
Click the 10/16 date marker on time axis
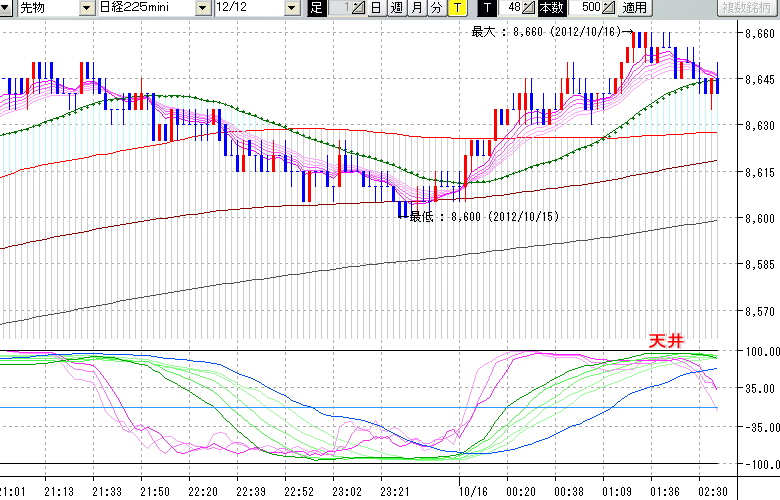(x=472, y=491)
